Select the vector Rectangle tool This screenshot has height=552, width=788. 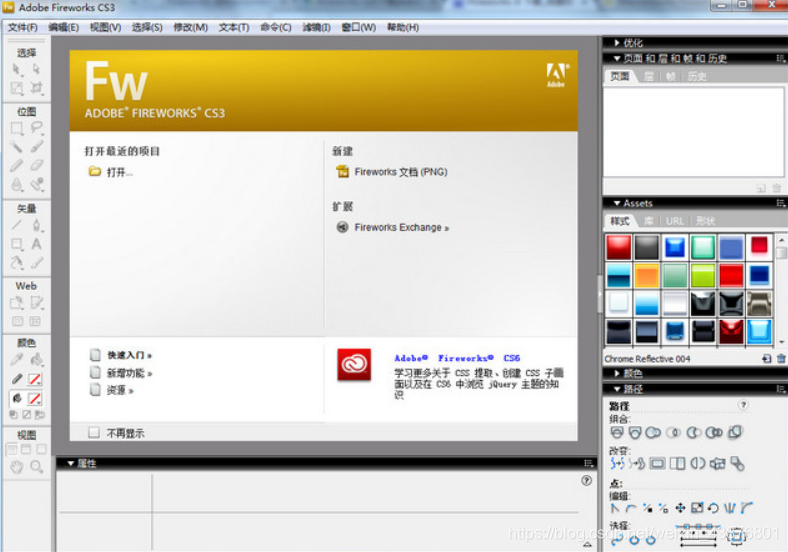click(x=17, y=244)
